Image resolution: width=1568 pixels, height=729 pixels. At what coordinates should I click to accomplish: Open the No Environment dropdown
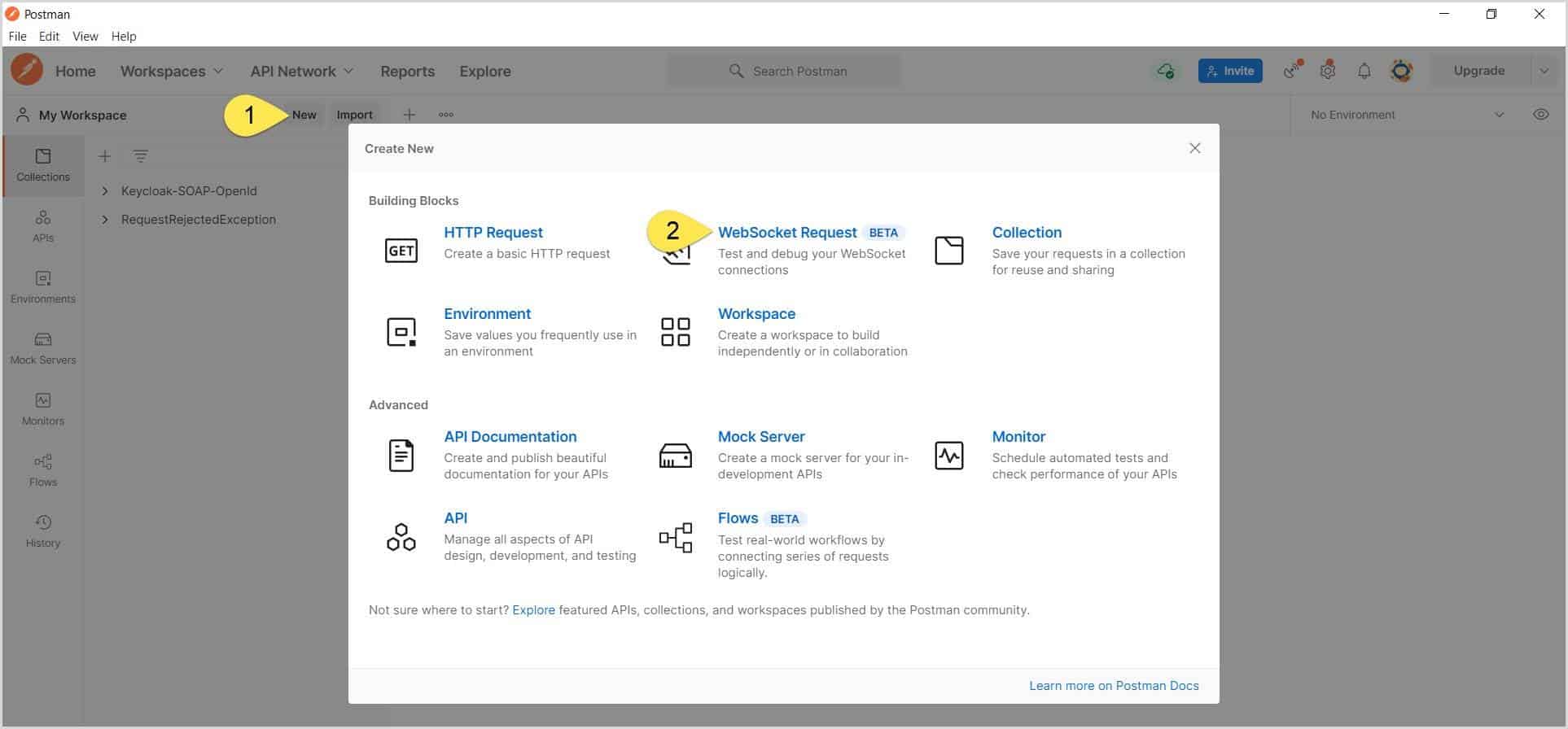(x=1406, y=115)
